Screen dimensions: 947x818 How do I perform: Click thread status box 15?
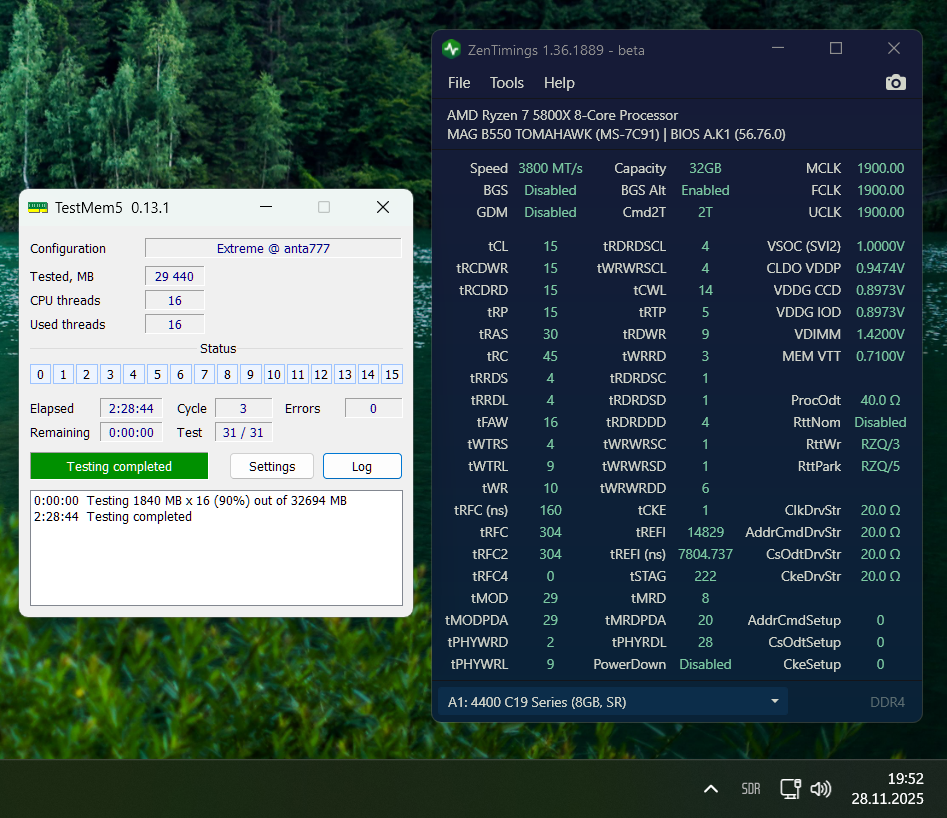coord(391,375)
